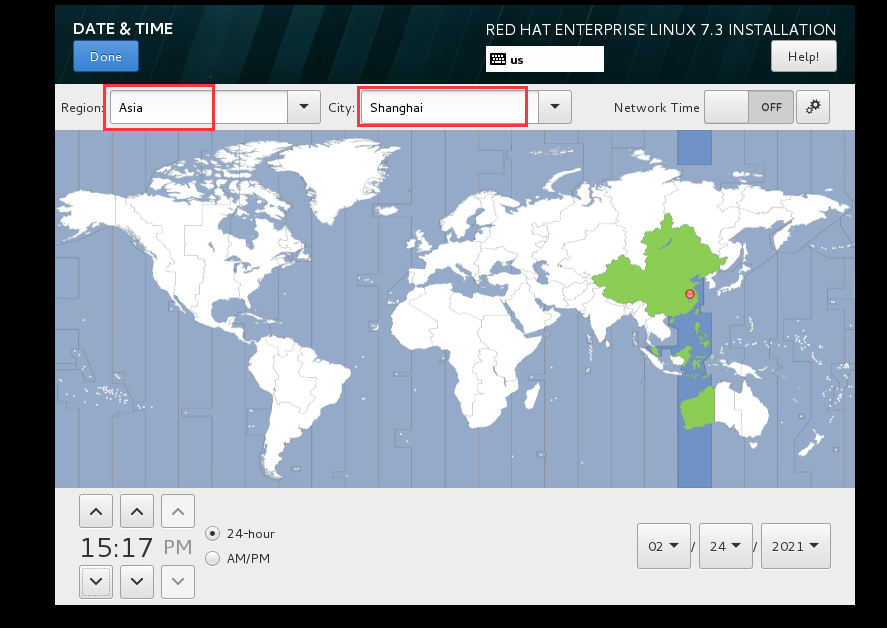Increase hours with the up arrow
Screen dimensions: 887x628
coord(96,511)
